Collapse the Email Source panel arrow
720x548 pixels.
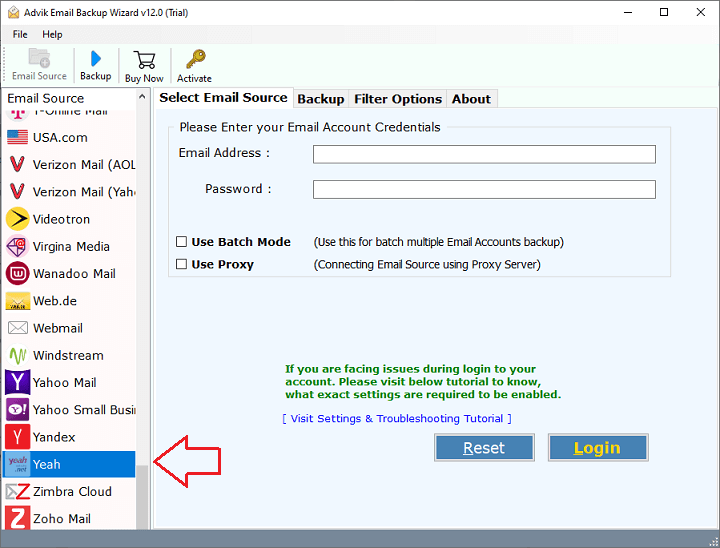[x=142, y=97]
